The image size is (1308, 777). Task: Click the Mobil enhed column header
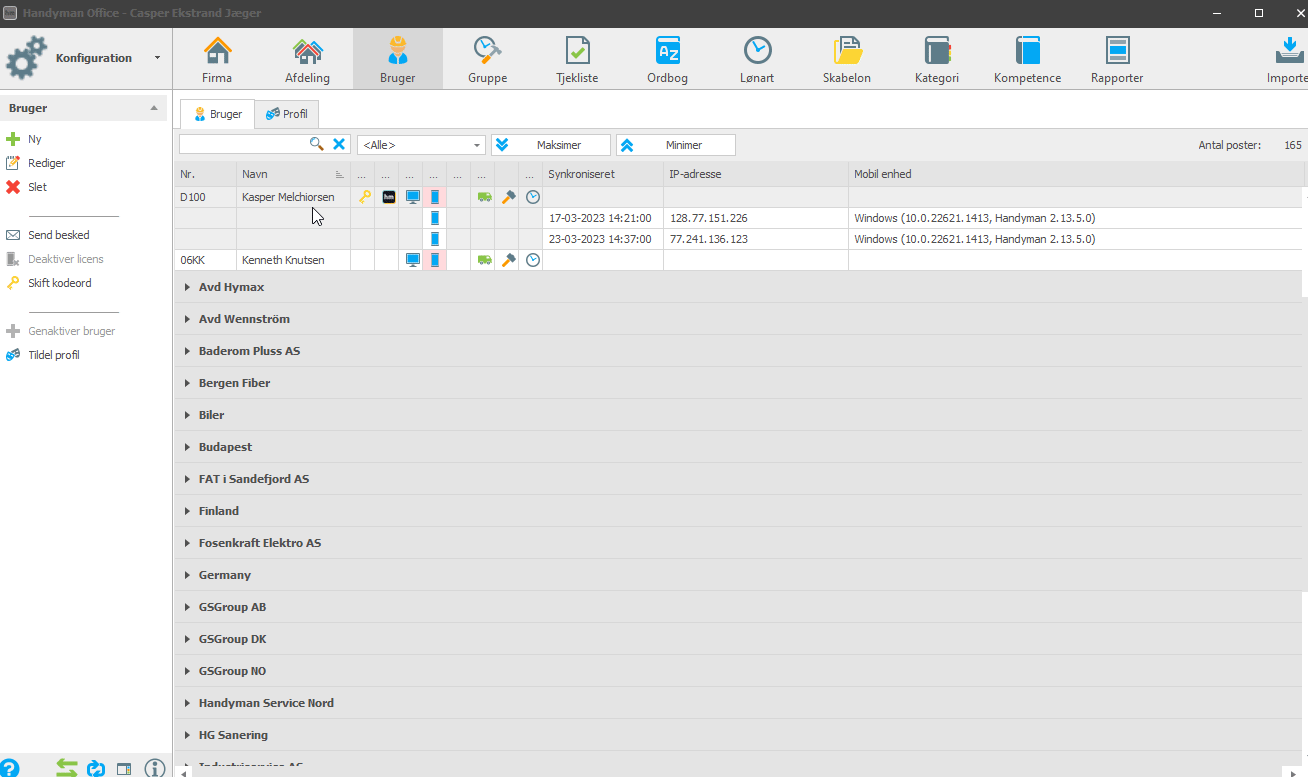[1076, 174]
